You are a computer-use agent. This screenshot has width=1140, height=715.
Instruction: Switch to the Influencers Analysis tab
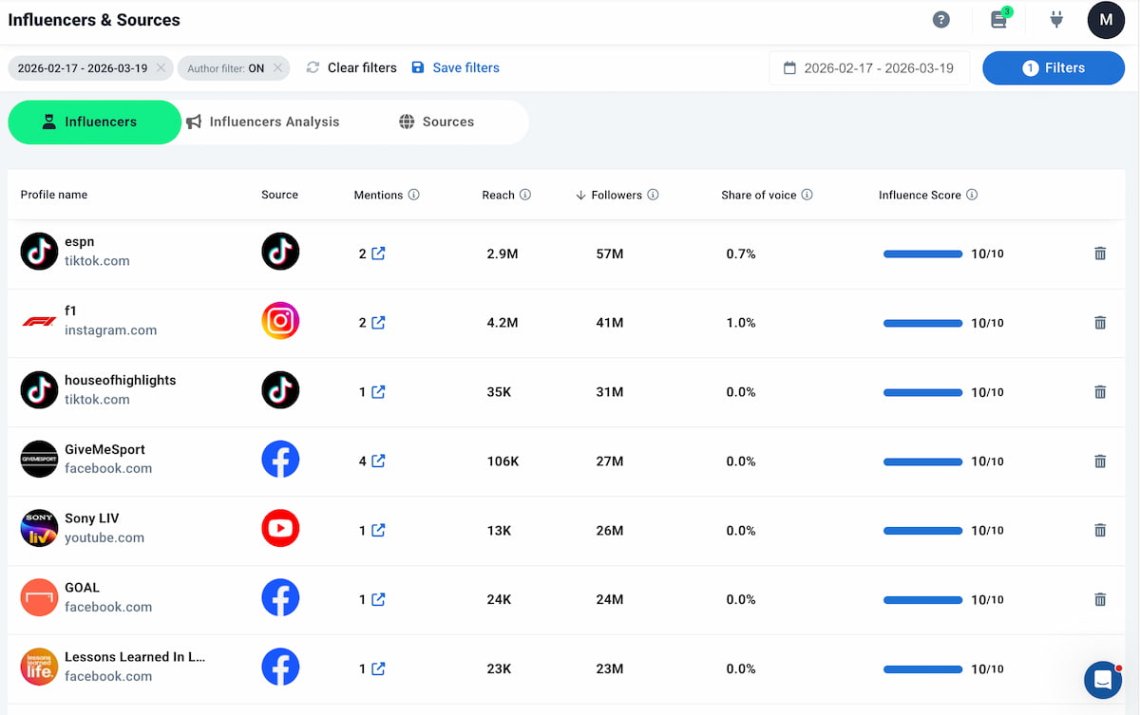pos(263,121)
